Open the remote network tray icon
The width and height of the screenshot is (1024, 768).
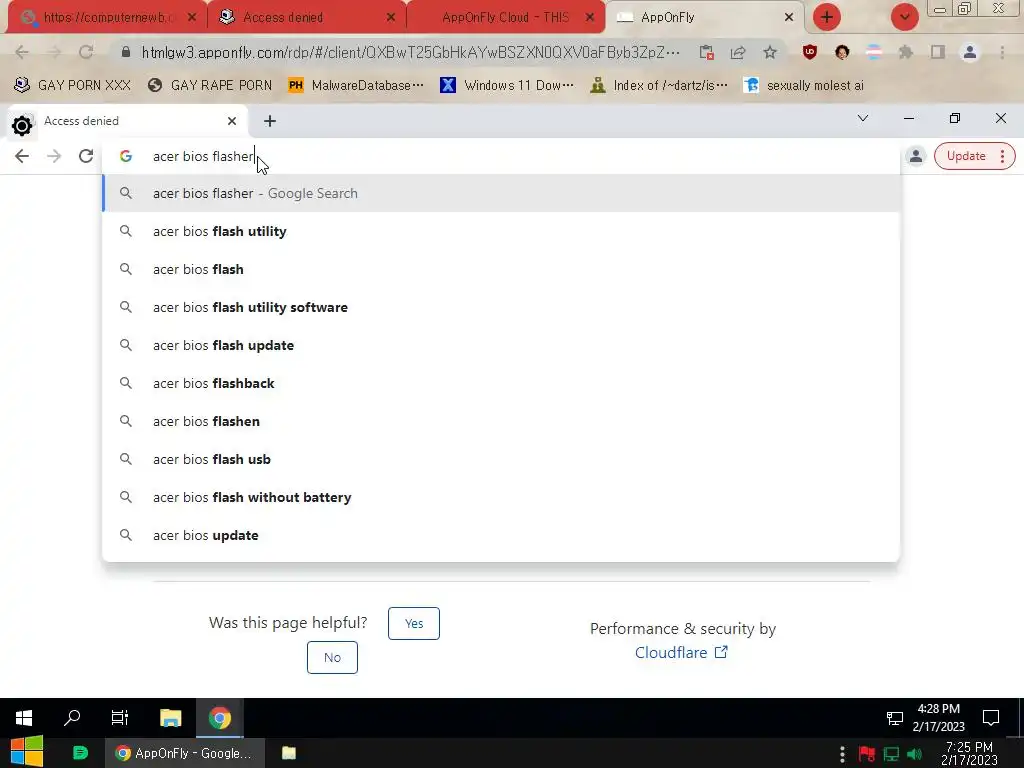(x=894, y=718)
